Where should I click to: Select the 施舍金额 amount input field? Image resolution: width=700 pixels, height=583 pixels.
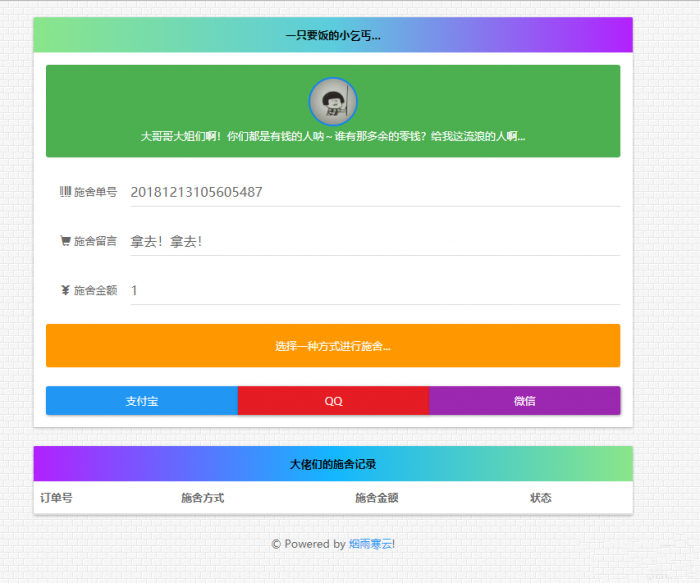point(374,291)
